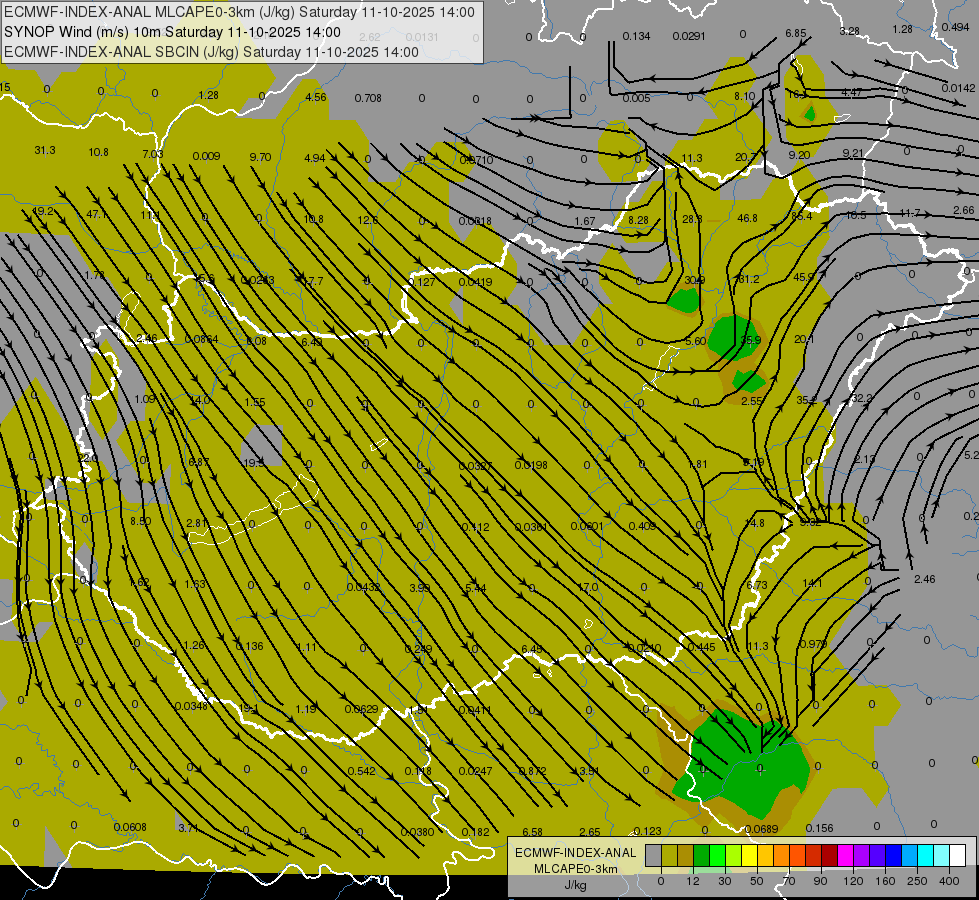
Task: Pick the magenta swatch in the color scale
Action: [x=846, y=855]
